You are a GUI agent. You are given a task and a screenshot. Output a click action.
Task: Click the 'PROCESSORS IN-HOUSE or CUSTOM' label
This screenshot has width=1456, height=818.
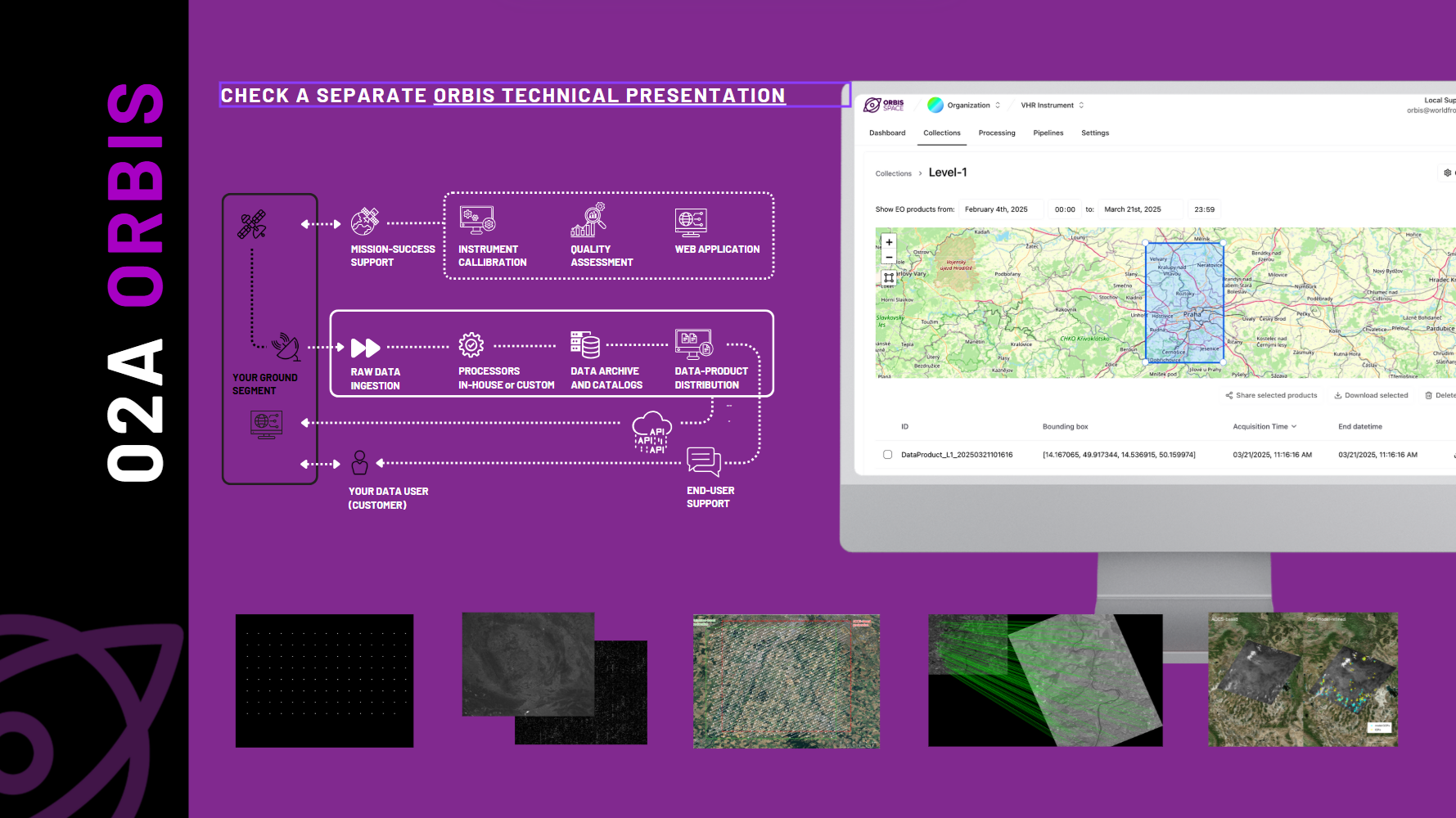click(x=507, y=378)
